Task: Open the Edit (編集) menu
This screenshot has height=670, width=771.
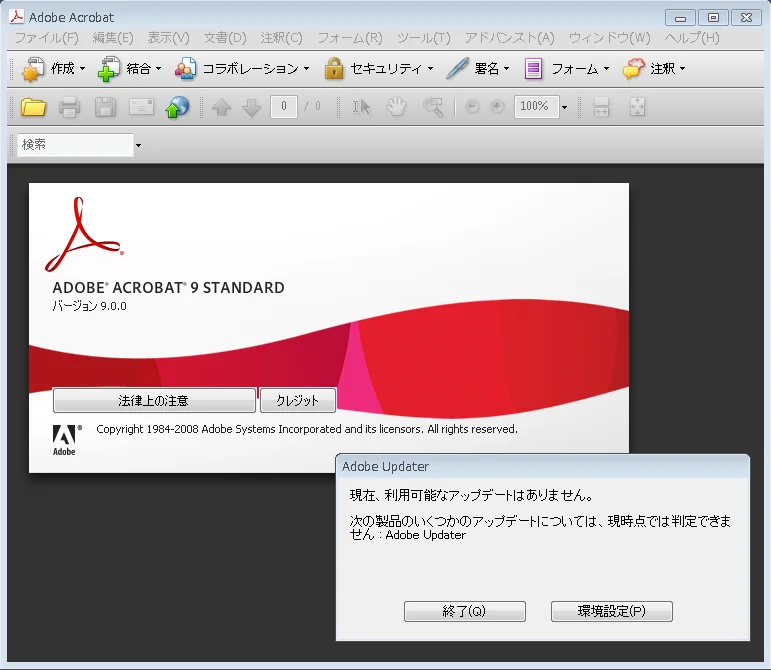Action: [x=113, y=38]
